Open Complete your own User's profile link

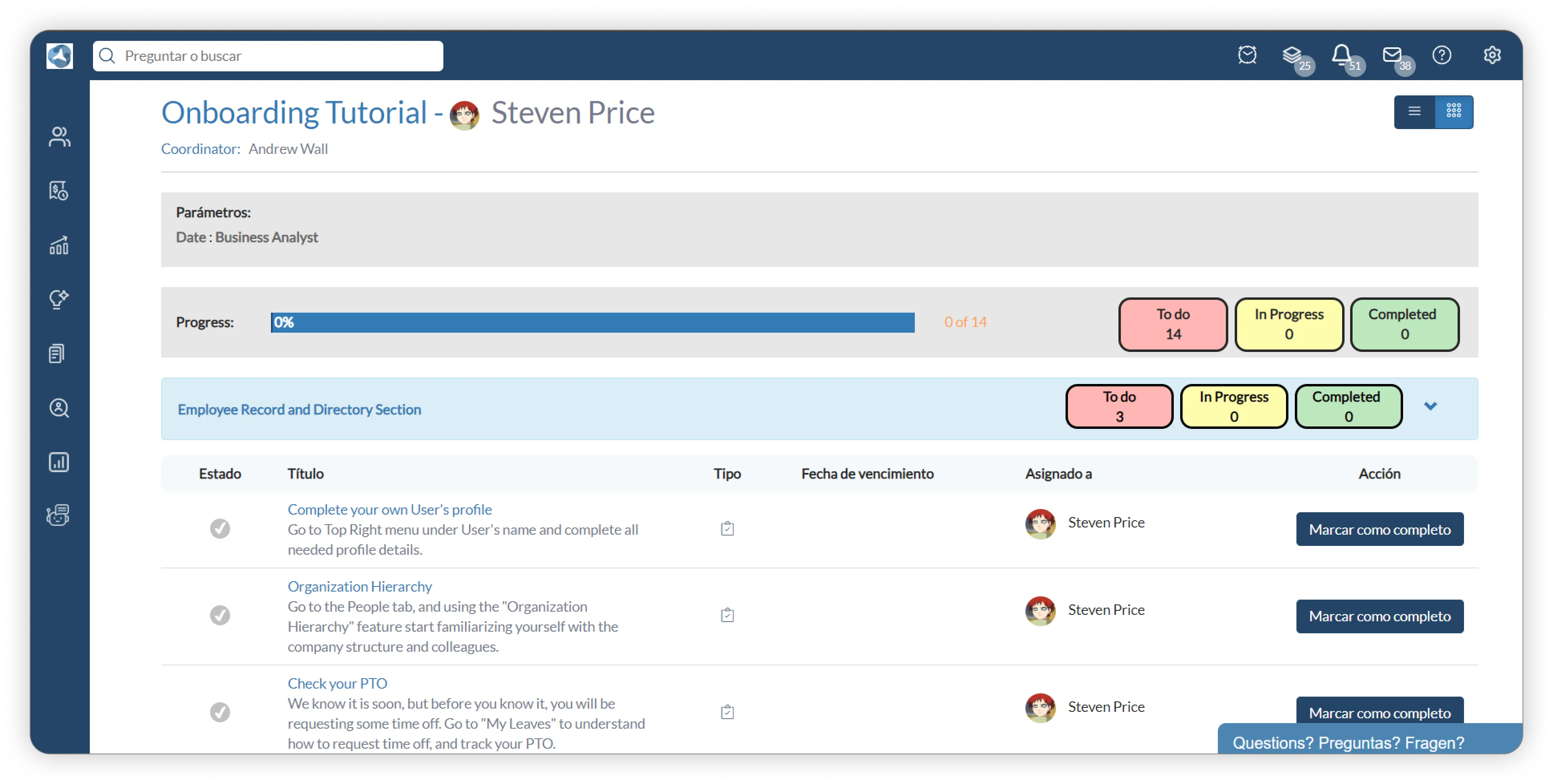click(390, 509)
